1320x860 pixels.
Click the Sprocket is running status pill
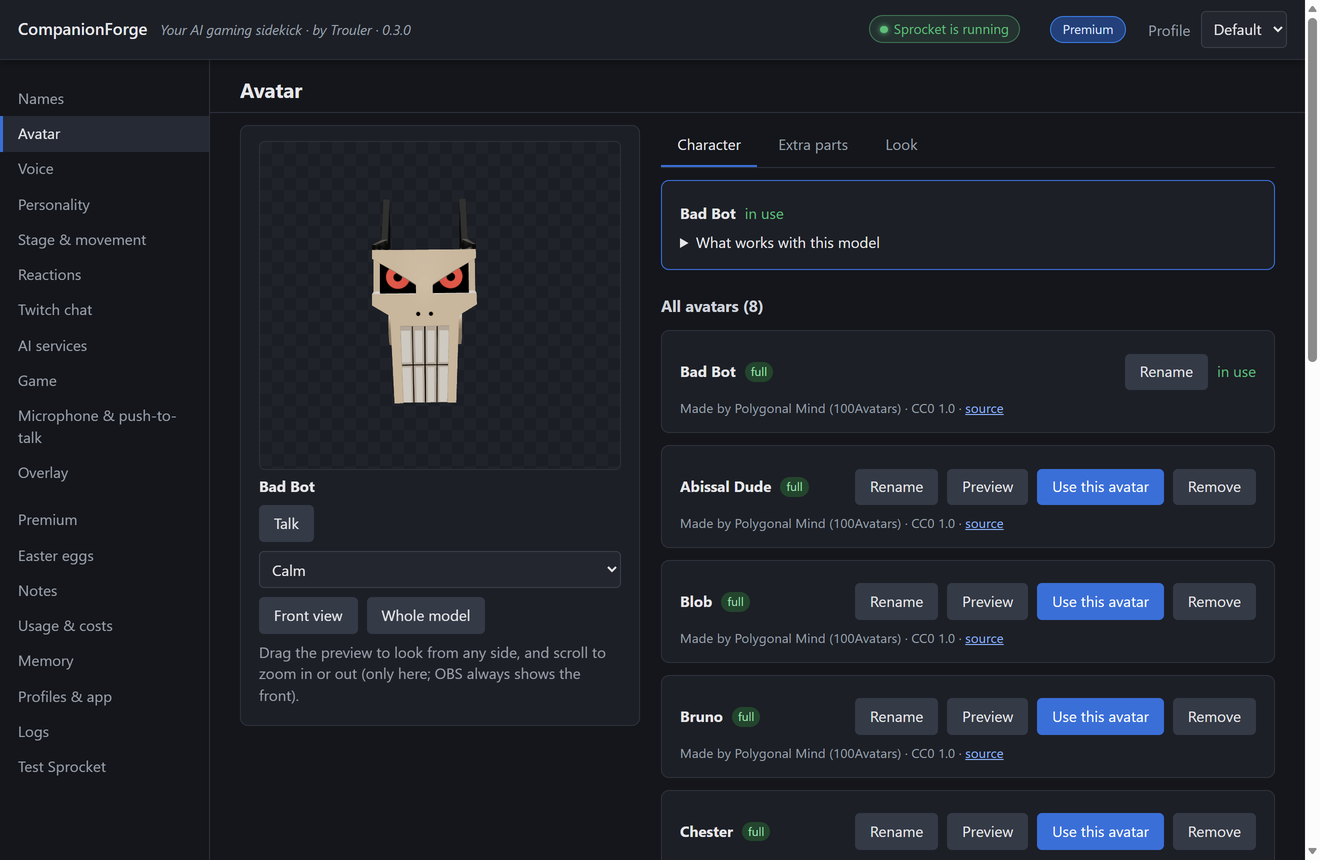pos(944,30)
